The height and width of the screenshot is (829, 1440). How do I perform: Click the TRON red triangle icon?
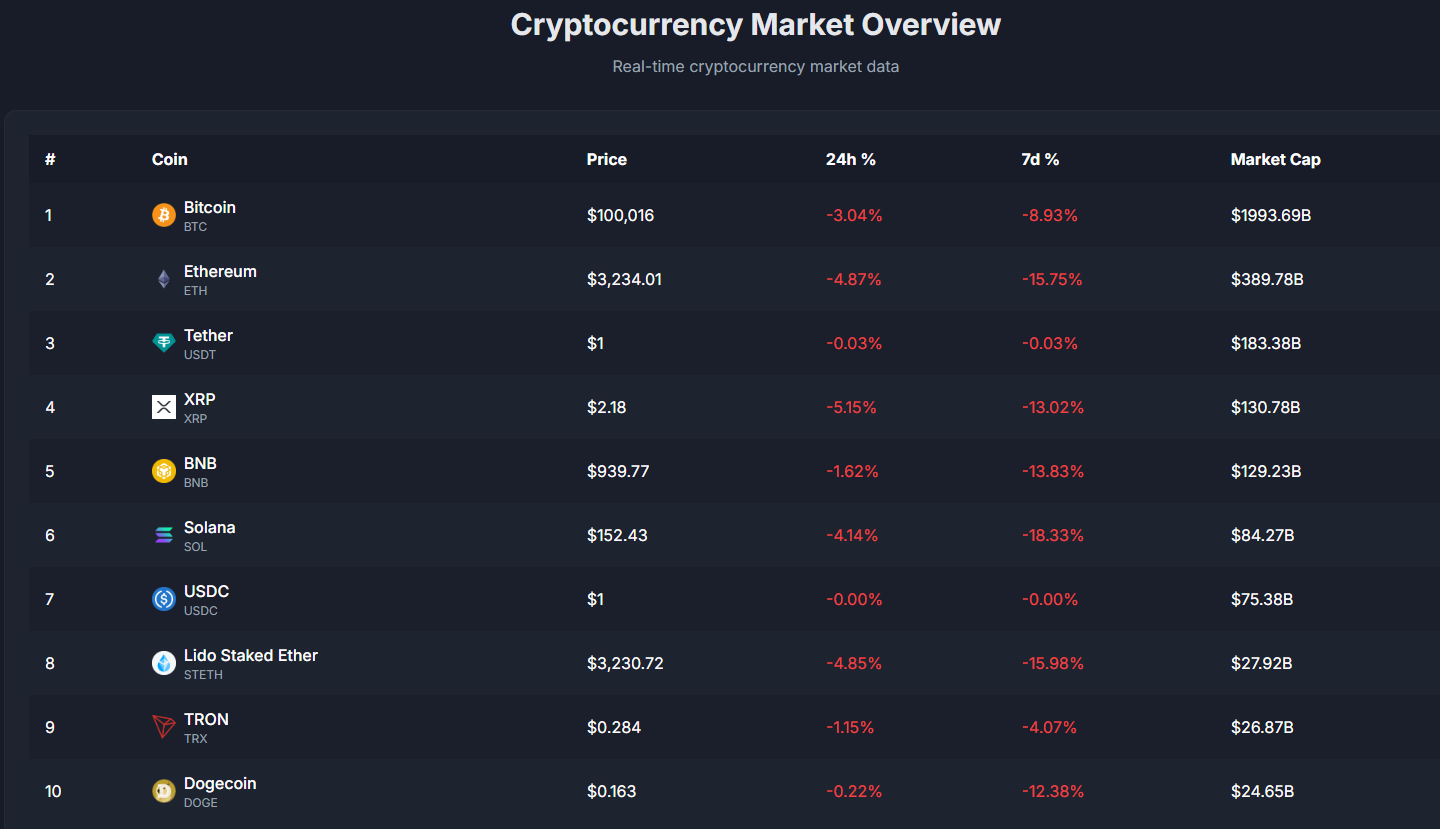click(164, 727)
